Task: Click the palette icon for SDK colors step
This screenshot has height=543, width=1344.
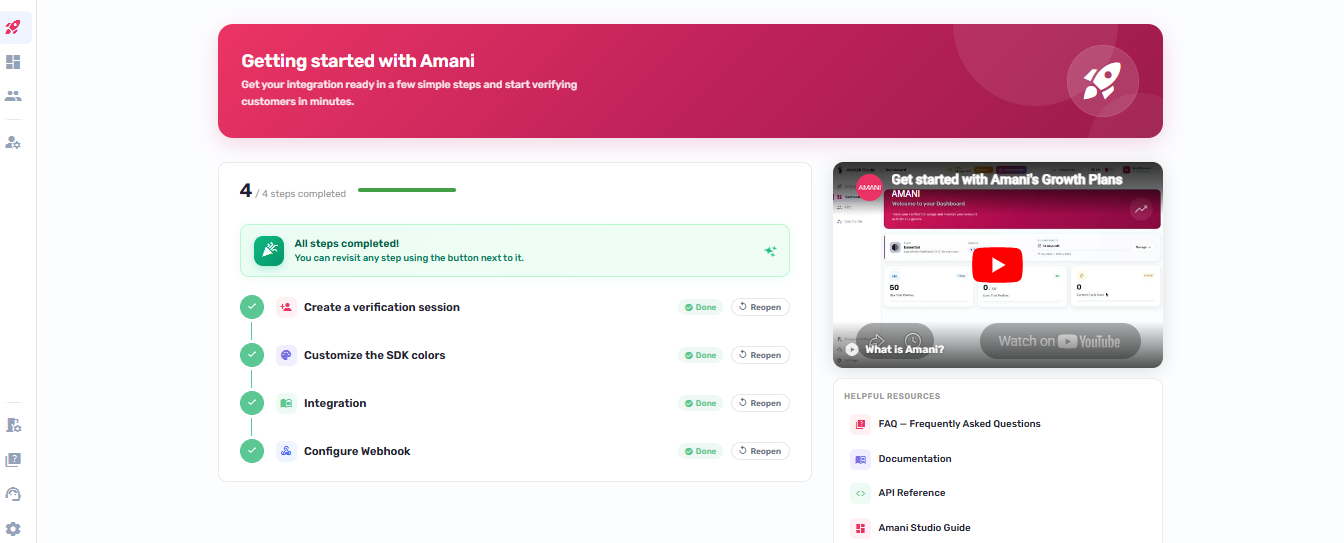Action: [x=286, y=355]
